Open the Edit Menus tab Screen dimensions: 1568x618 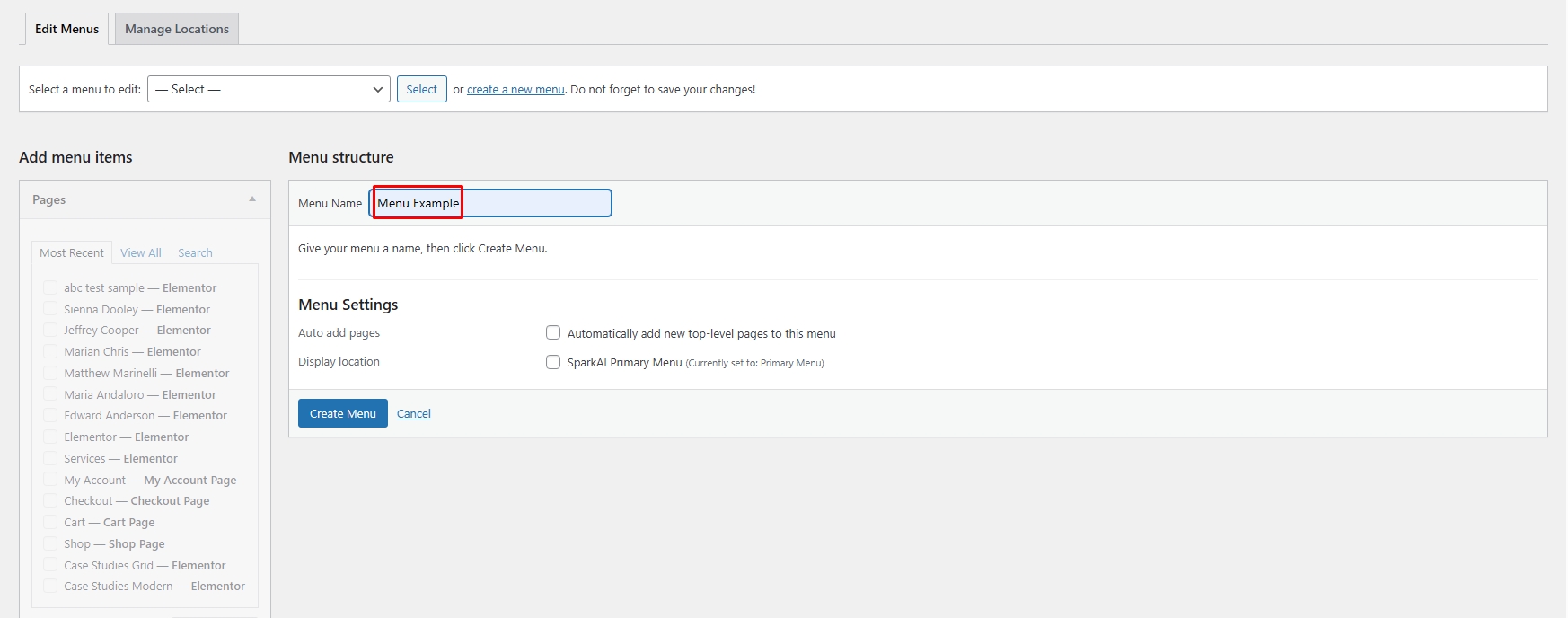click(66, 29)
